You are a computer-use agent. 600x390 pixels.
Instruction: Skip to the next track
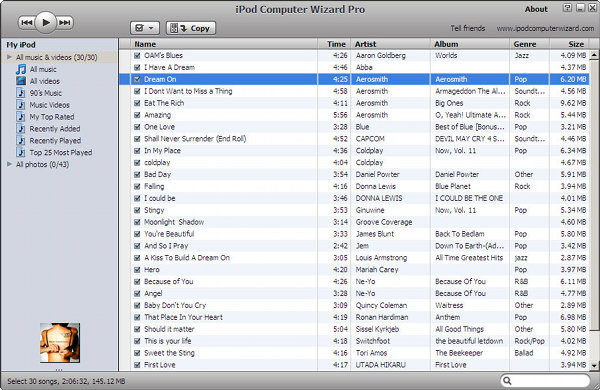point(64,23)
